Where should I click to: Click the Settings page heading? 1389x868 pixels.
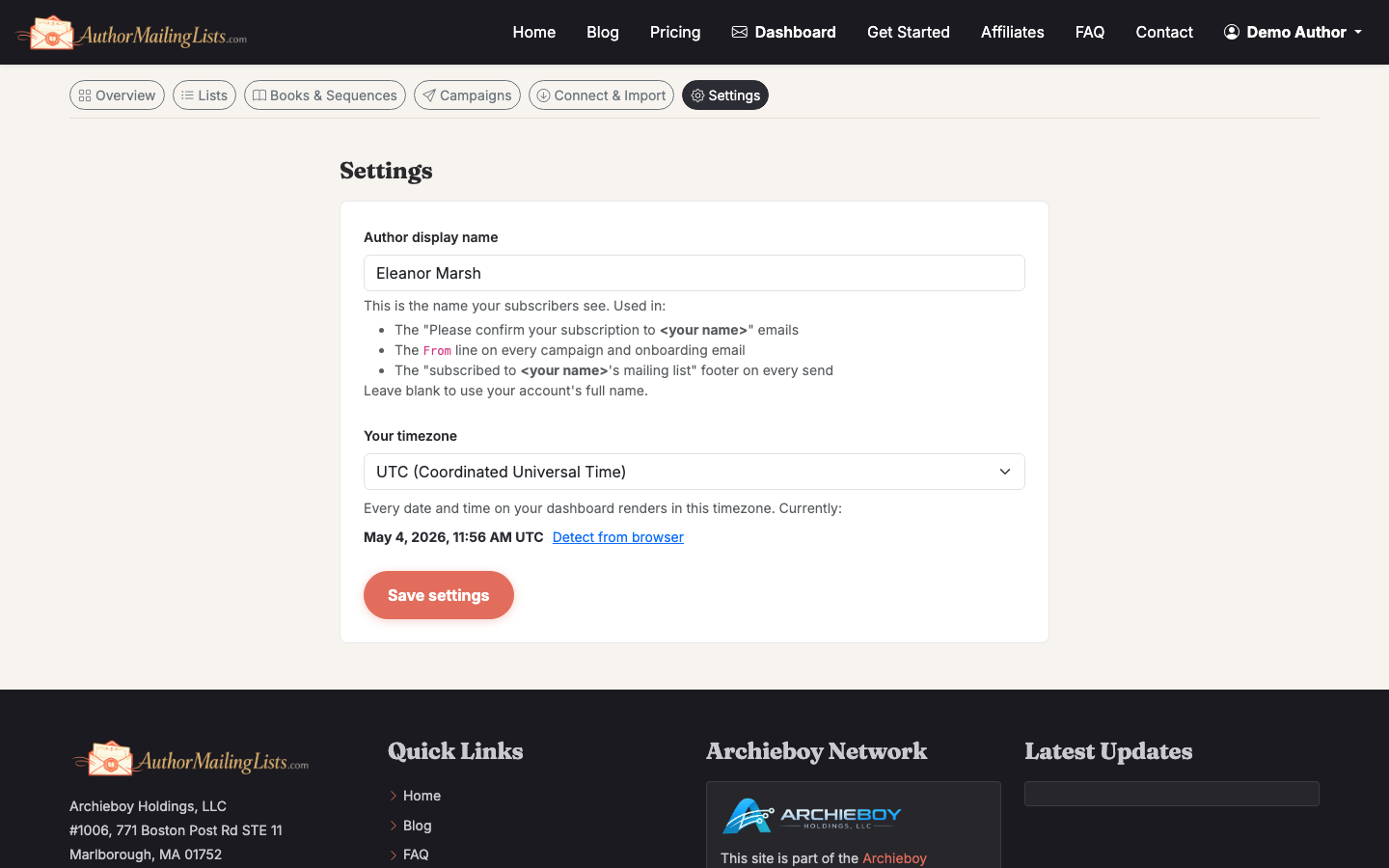[386, 171]
